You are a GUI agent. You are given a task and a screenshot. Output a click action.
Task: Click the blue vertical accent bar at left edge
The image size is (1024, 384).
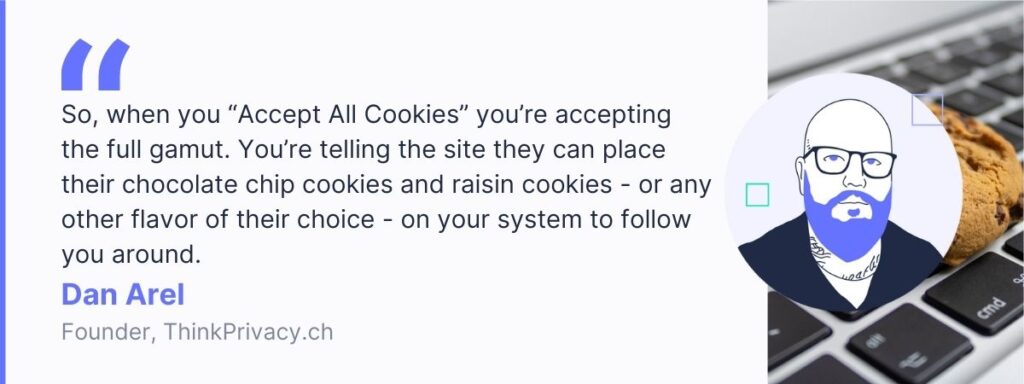click(x=3, y=192)
